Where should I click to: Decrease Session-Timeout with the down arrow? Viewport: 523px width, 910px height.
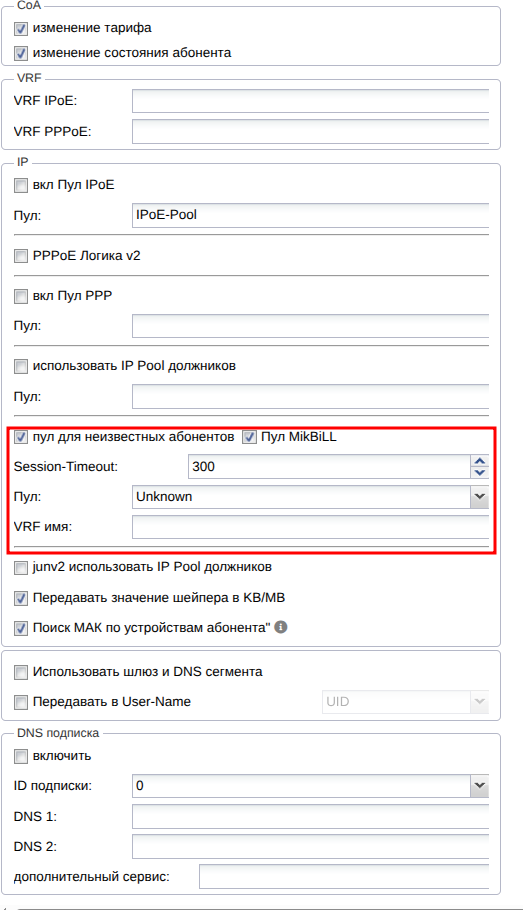click(x=479, y=472)
